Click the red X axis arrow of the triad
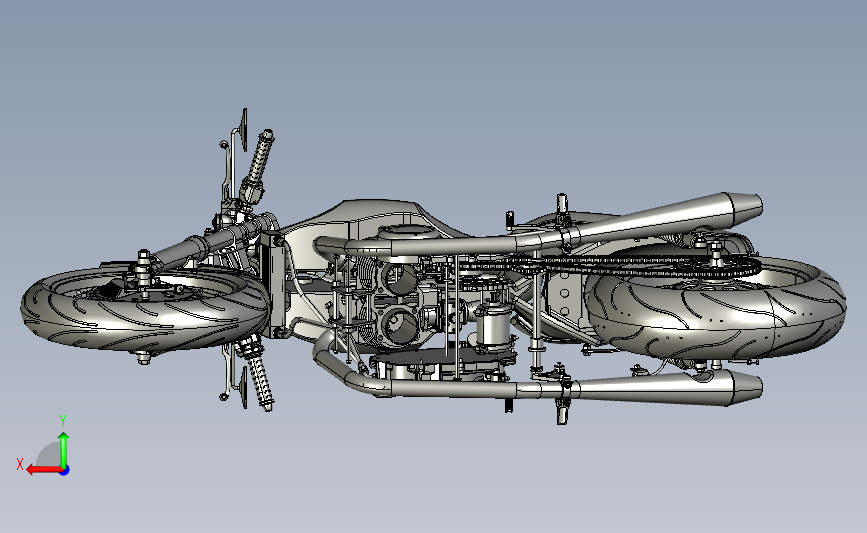The width and height of the screenshot is (867, 533). click(x=44, y=470)
